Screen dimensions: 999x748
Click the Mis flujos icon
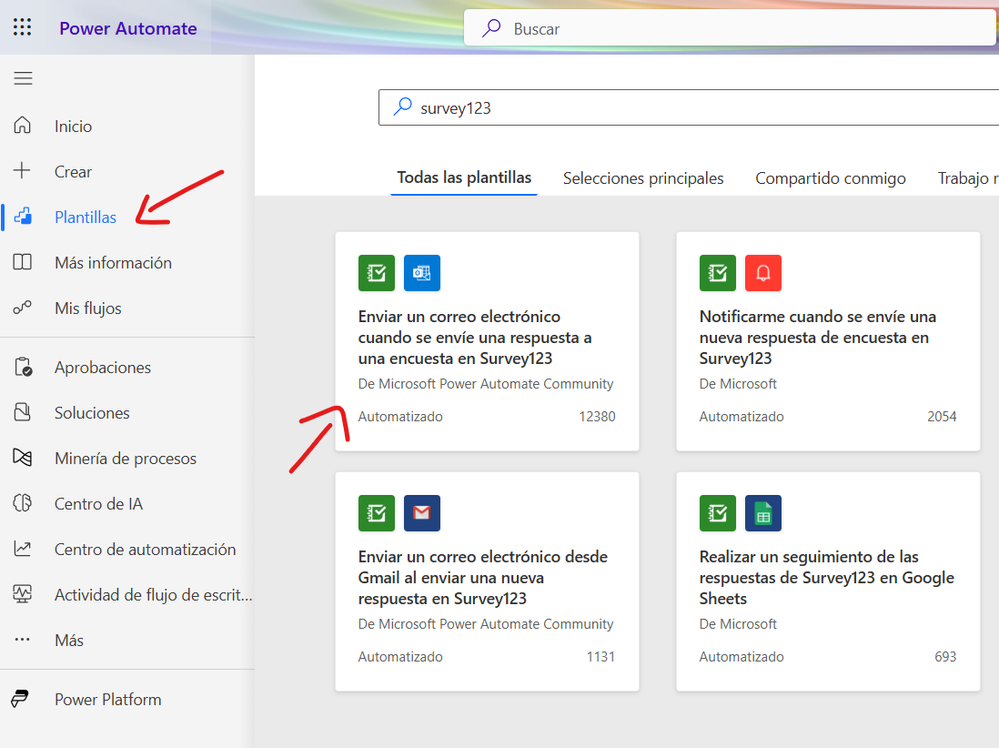point(22,308)
